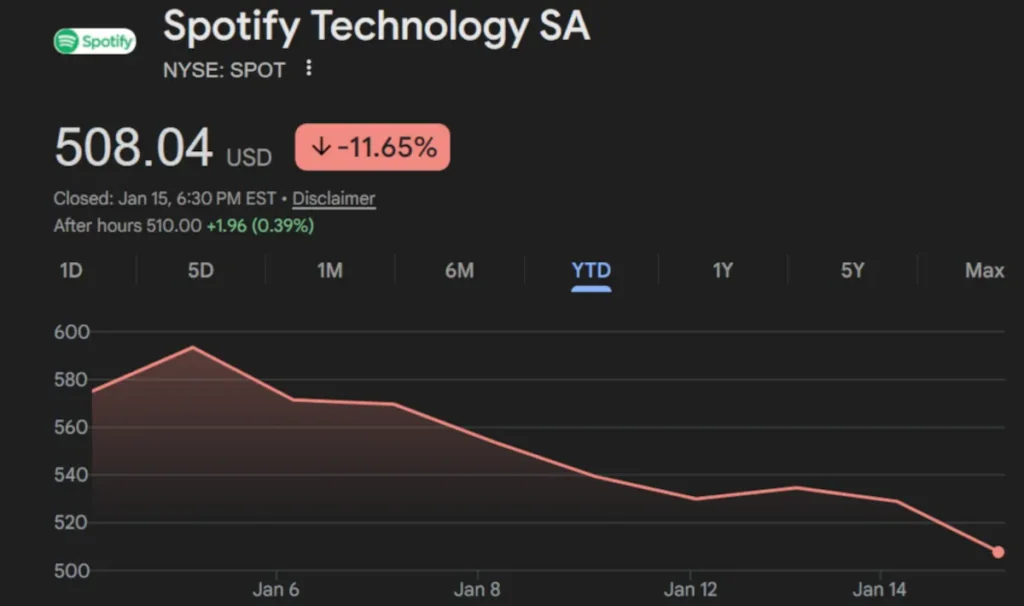Screen dimensions: 1024x606
Task: Open the Disclaimer link
Action: [333, 199]
